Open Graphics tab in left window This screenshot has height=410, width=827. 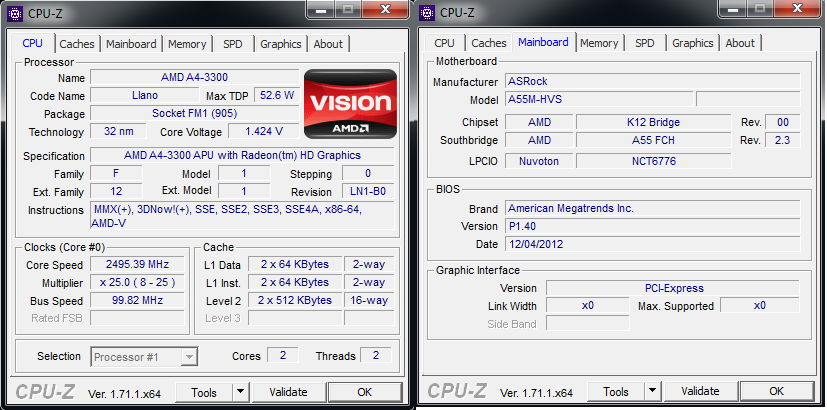[281, 44]
